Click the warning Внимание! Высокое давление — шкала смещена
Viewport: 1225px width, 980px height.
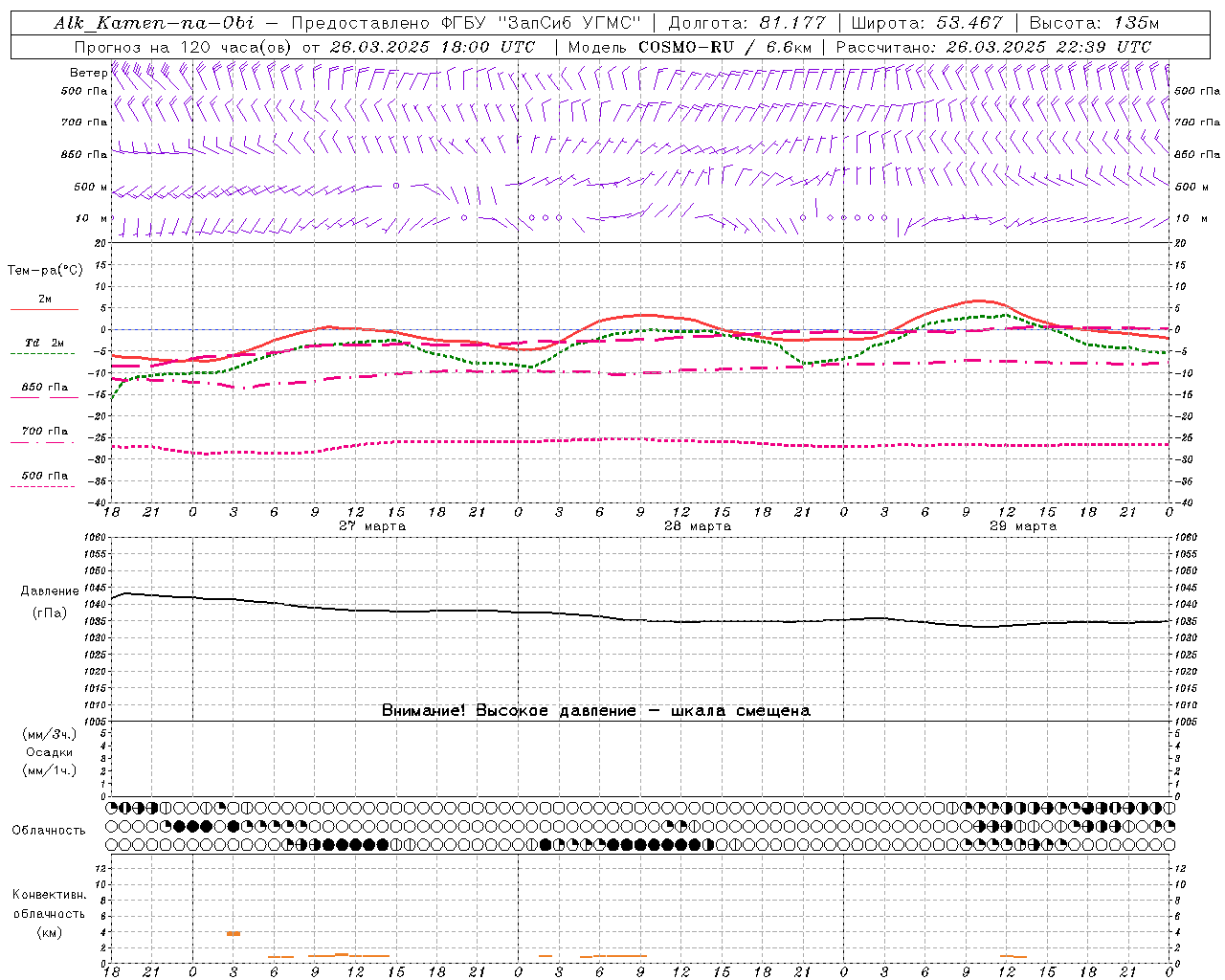click(596, 711)
